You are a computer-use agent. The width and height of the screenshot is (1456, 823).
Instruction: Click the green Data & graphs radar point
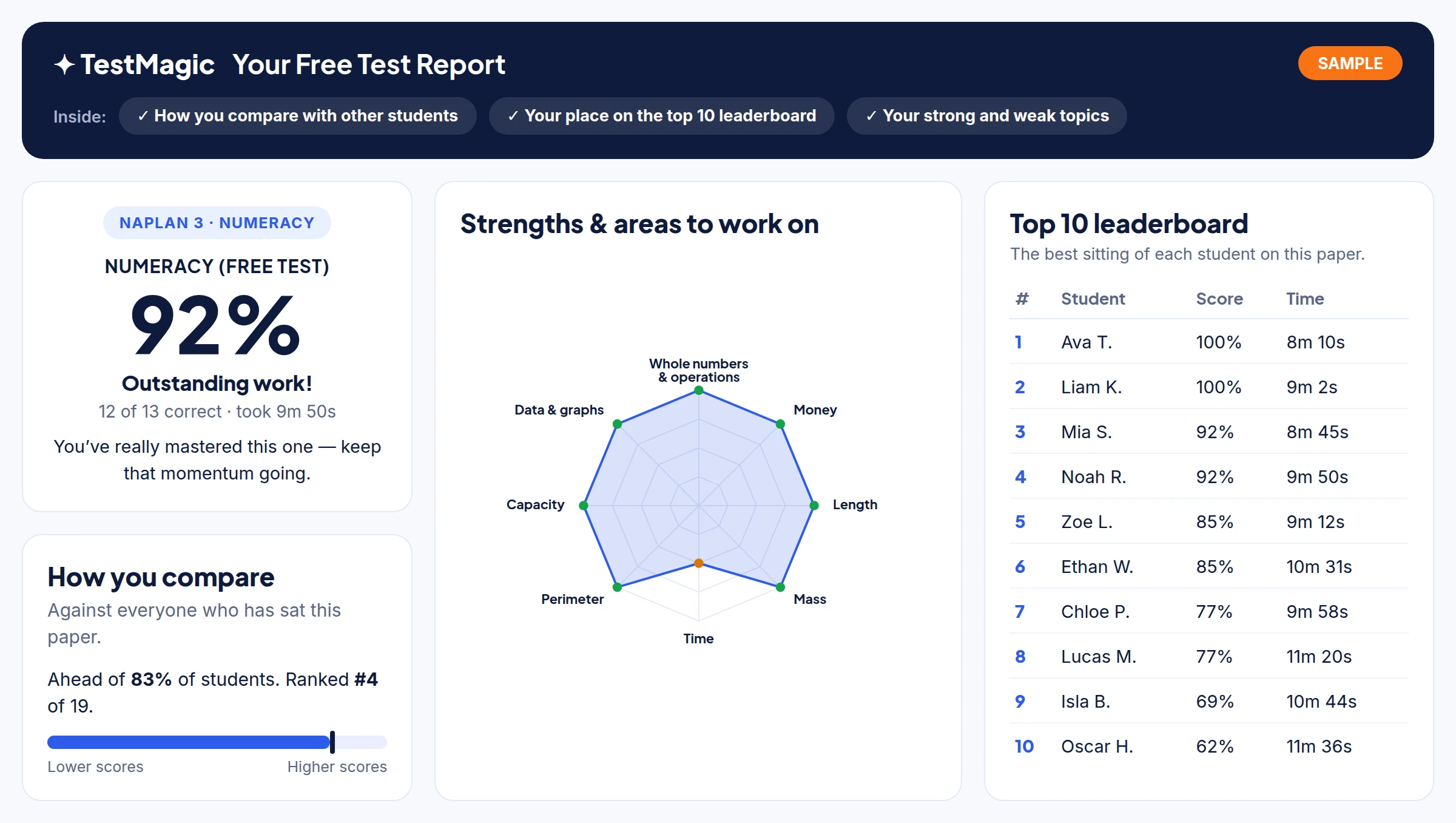(617, 424)
